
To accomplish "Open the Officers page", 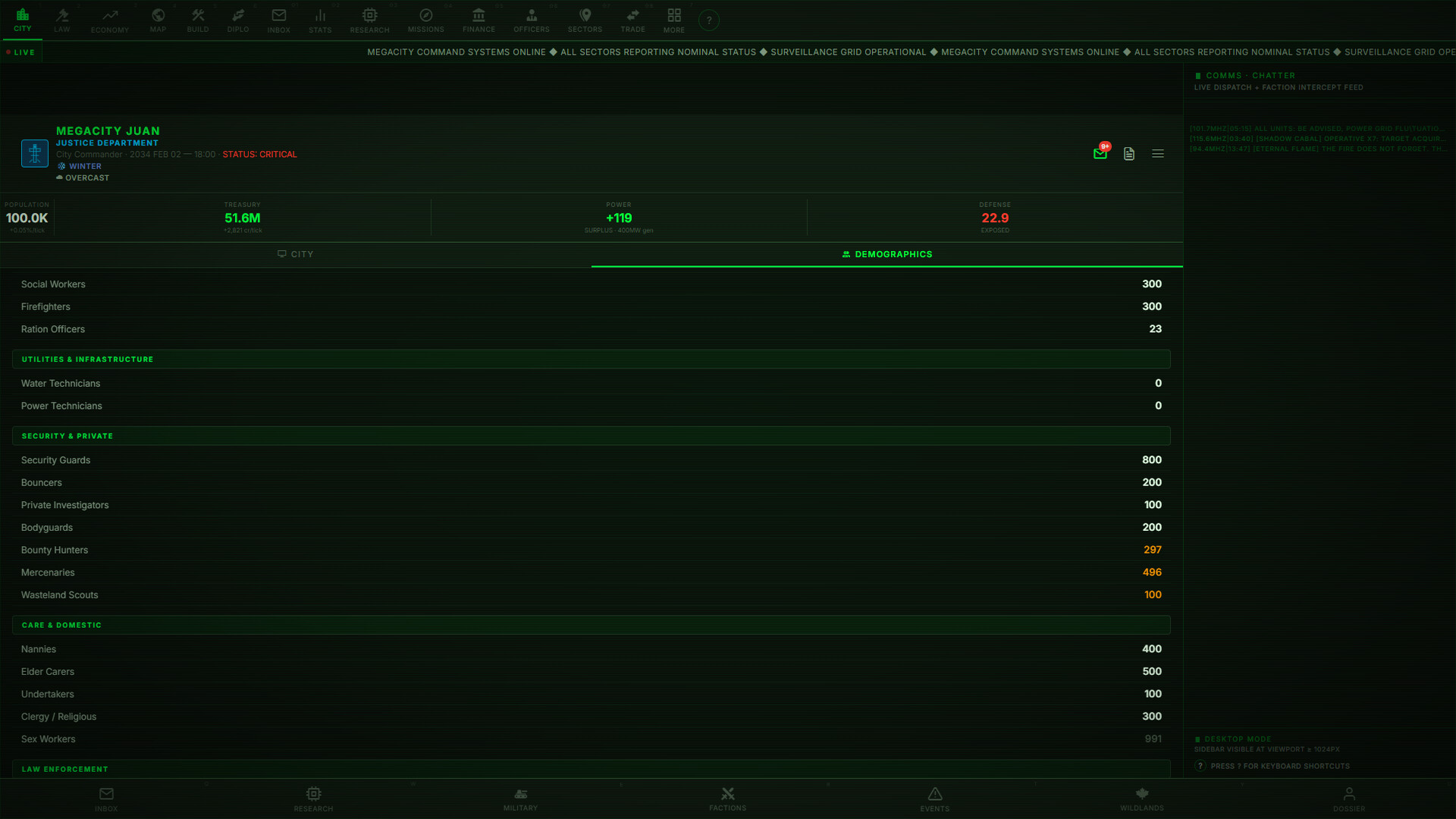I will tap(532, 20).
